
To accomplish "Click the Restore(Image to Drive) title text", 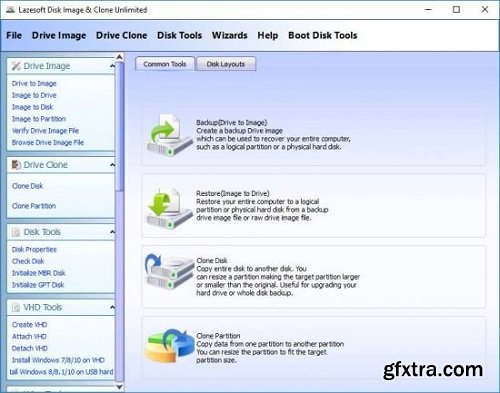I will tap(233, 193).
